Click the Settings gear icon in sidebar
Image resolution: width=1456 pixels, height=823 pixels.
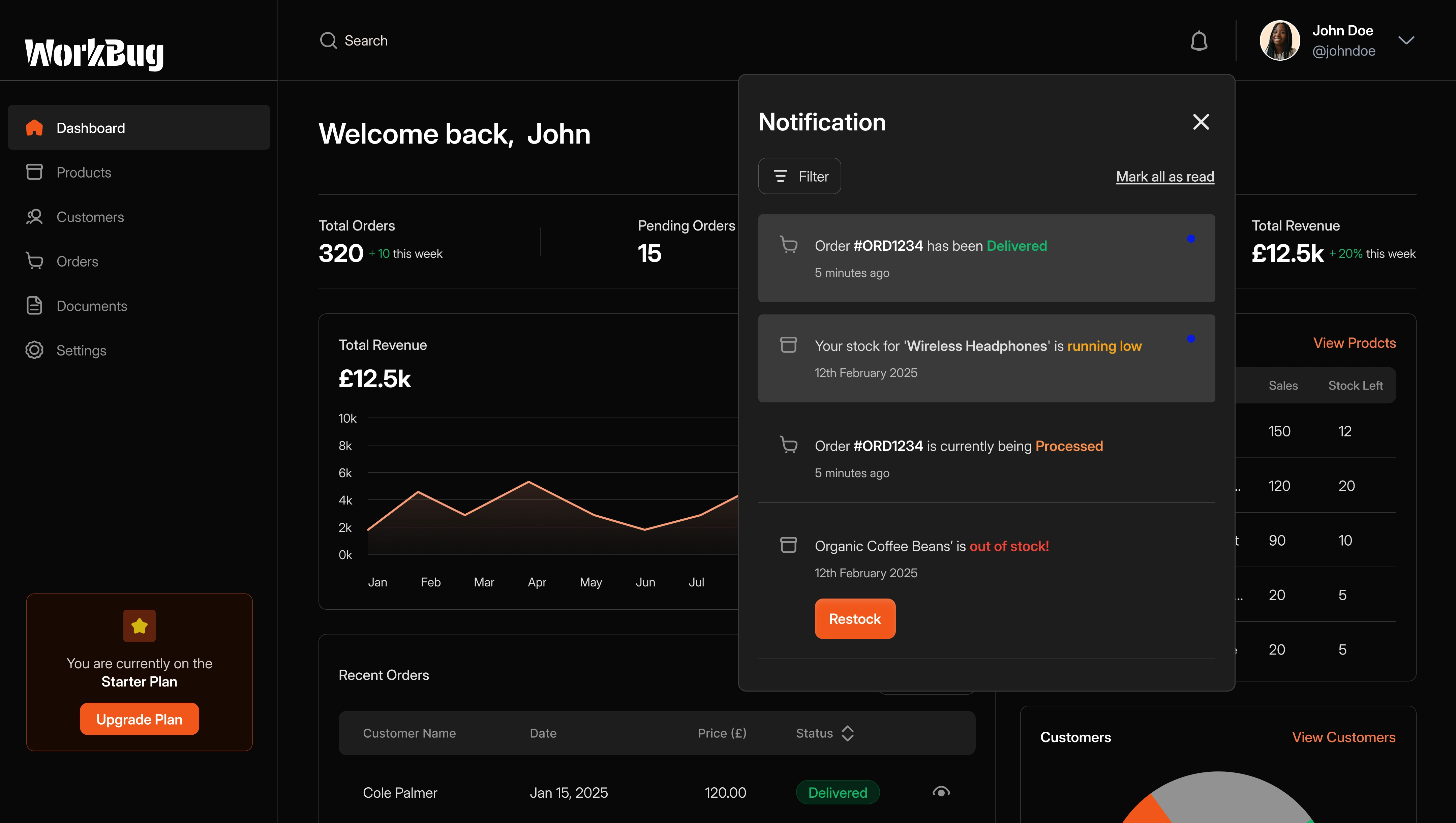tap(34, 350)
